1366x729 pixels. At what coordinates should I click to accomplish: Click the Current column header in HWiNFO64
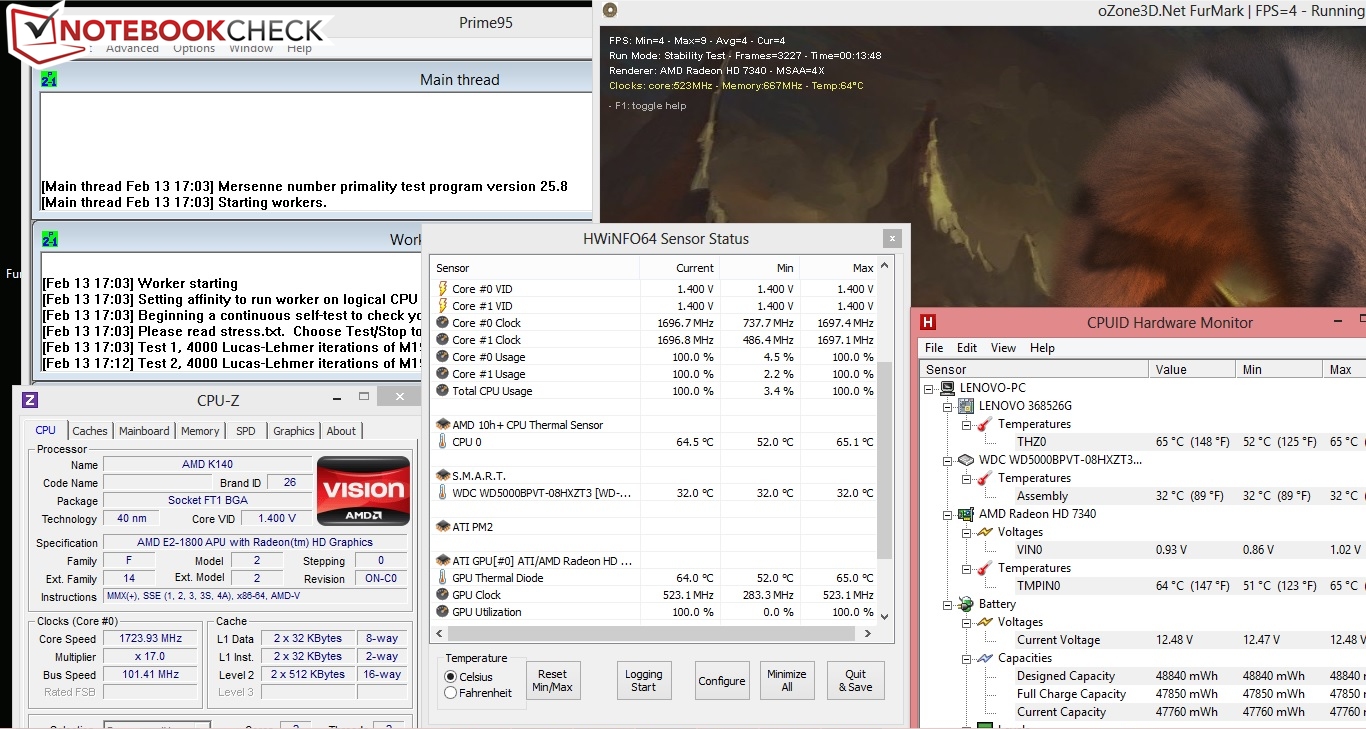(679, 268)
